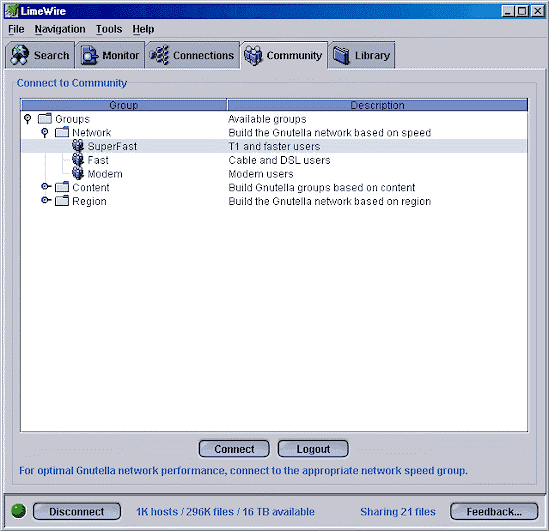This screenshot has height=532, width=550.
Task: Switch to the Library tab
Action: pos(362,55)
